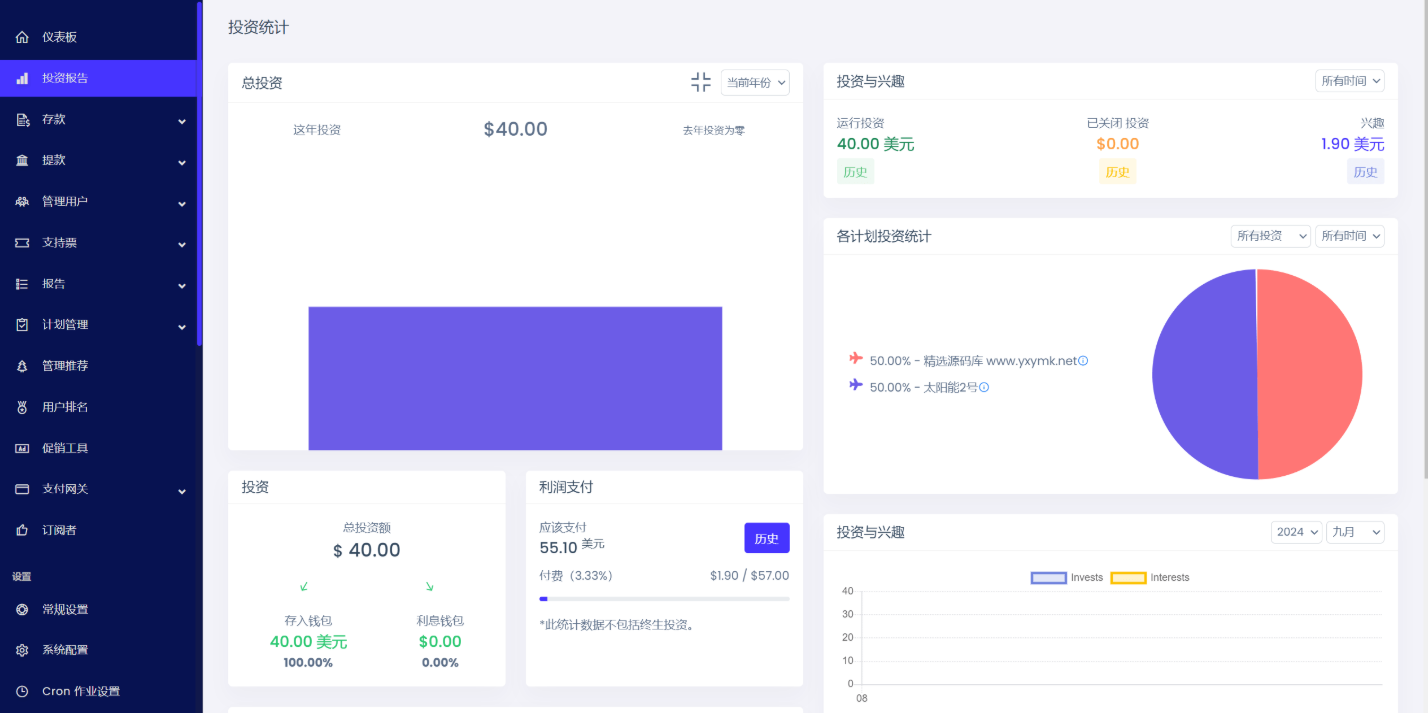Open 促销工具 menu item

(x=98, y=448)
